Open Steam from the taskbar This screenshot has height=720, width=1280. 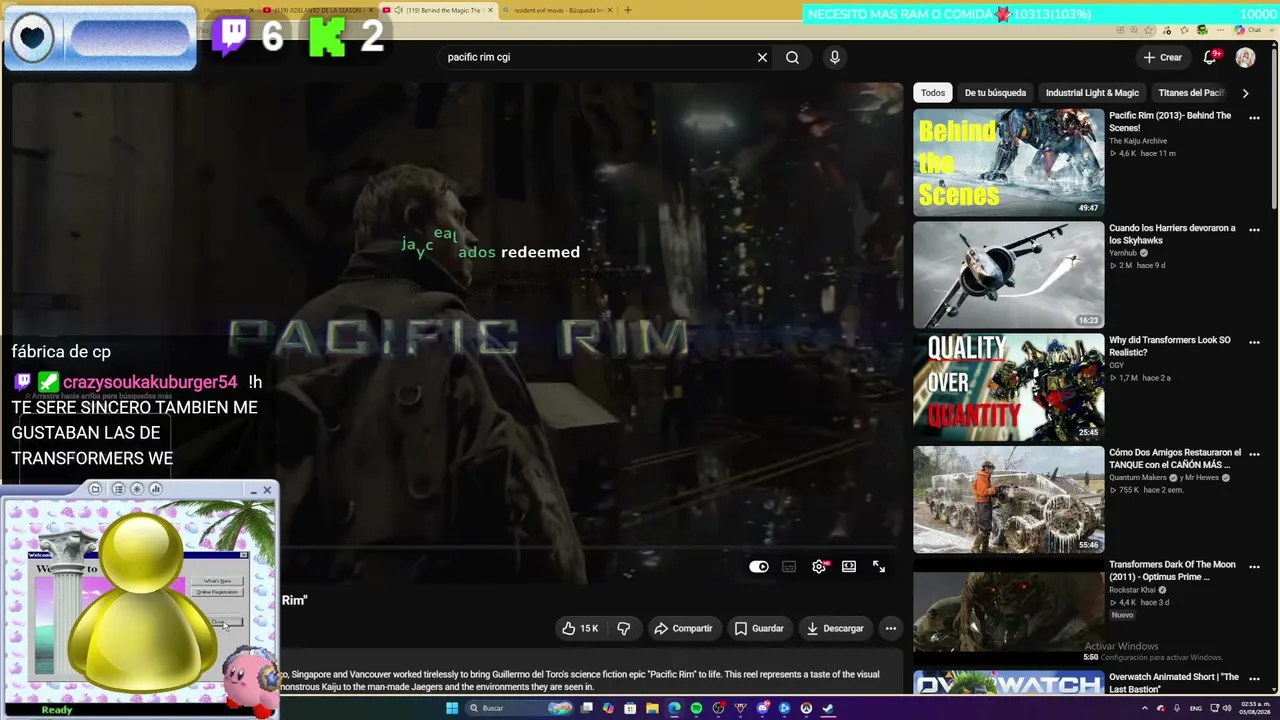click(828, 708)
